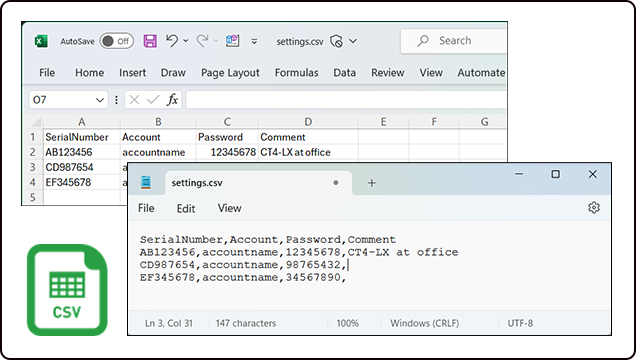Select row 5 header in Excel
Screen dimensions: 636x360
click(x=33, y=197)
